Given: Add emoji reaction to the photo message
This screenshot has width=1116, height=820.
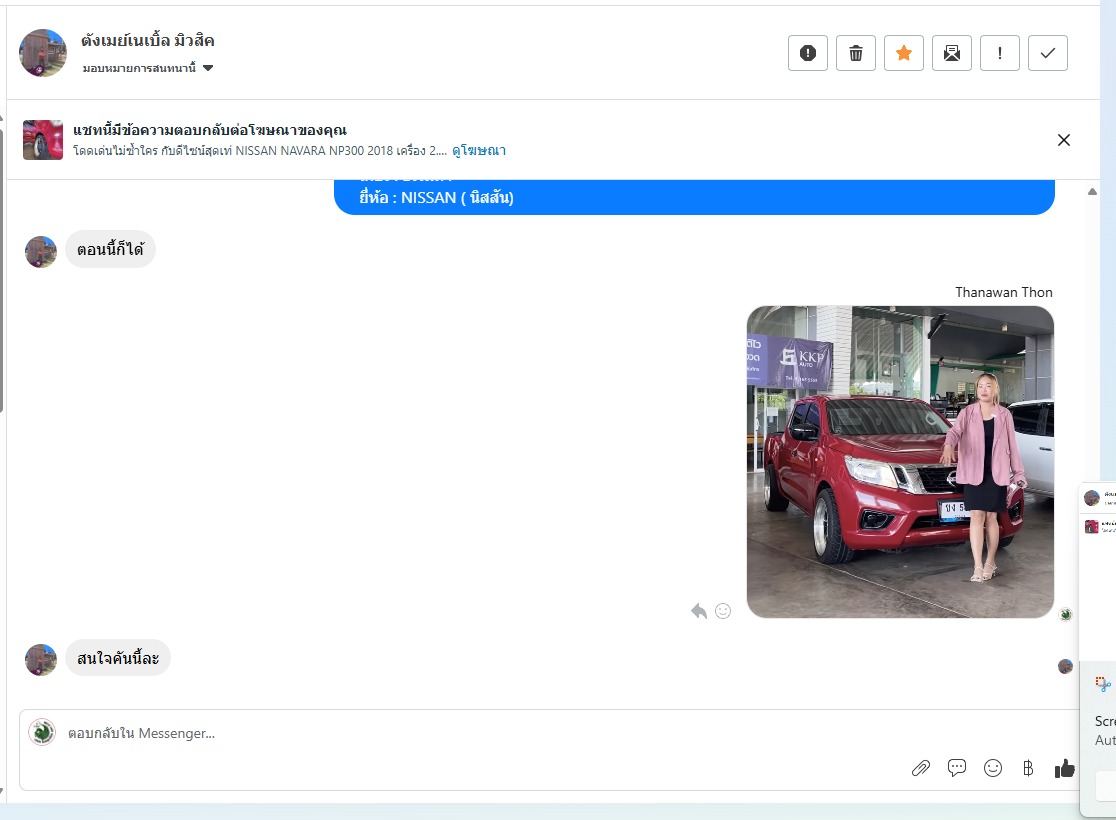Looking at the screenshot, I should [x=723, y=611].
